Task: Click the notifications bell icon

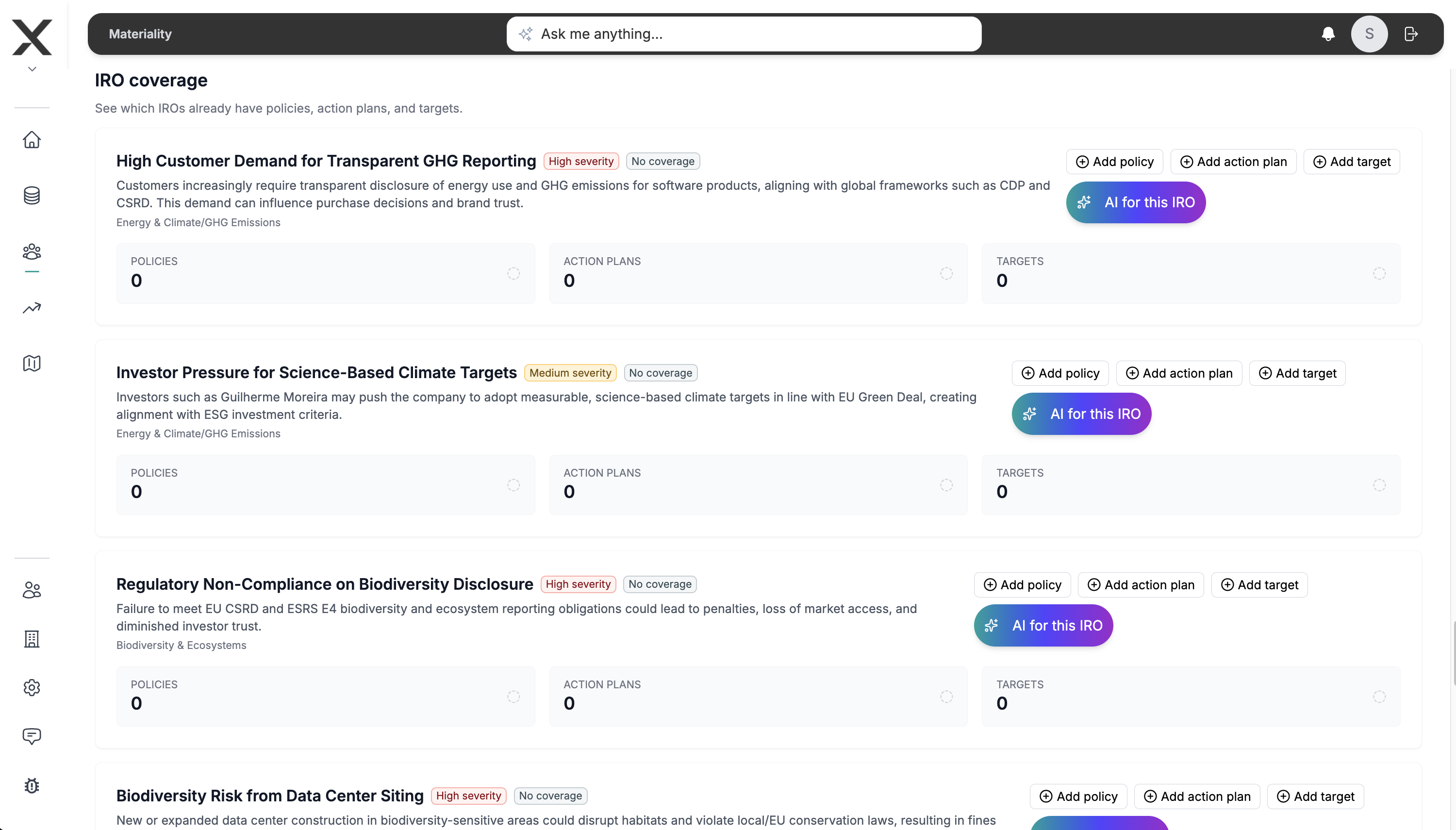Action: pyautogui.click(x=1328, y=34)
